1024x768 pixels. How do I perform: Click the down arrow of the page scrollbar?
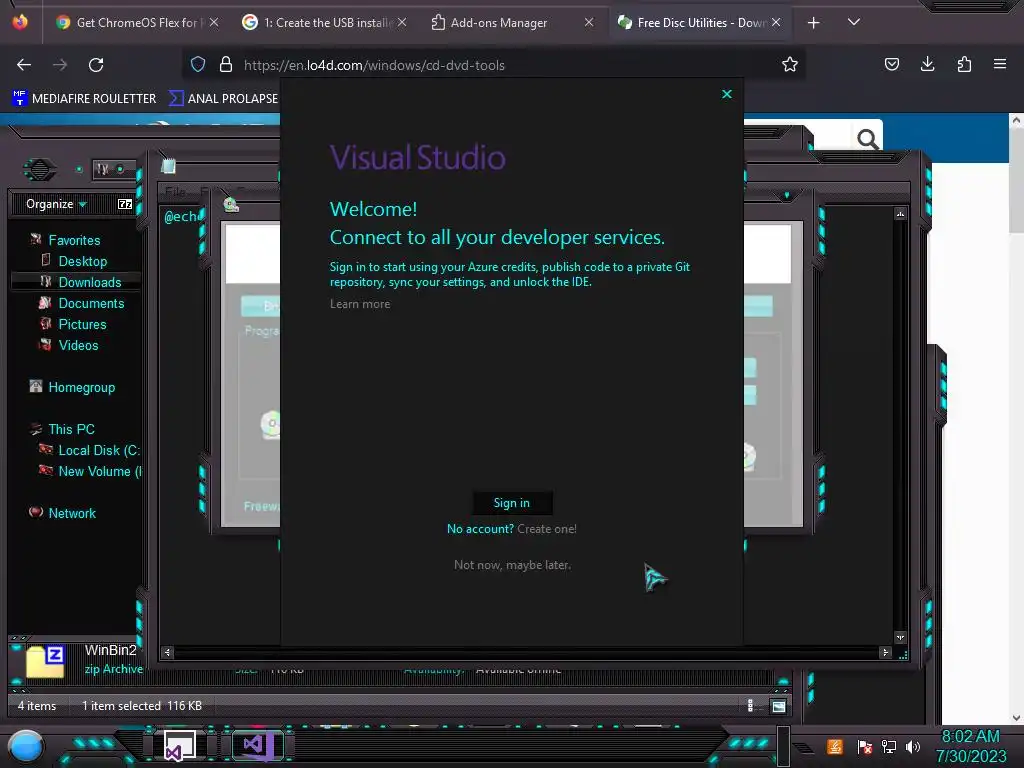pos(1016,718)
